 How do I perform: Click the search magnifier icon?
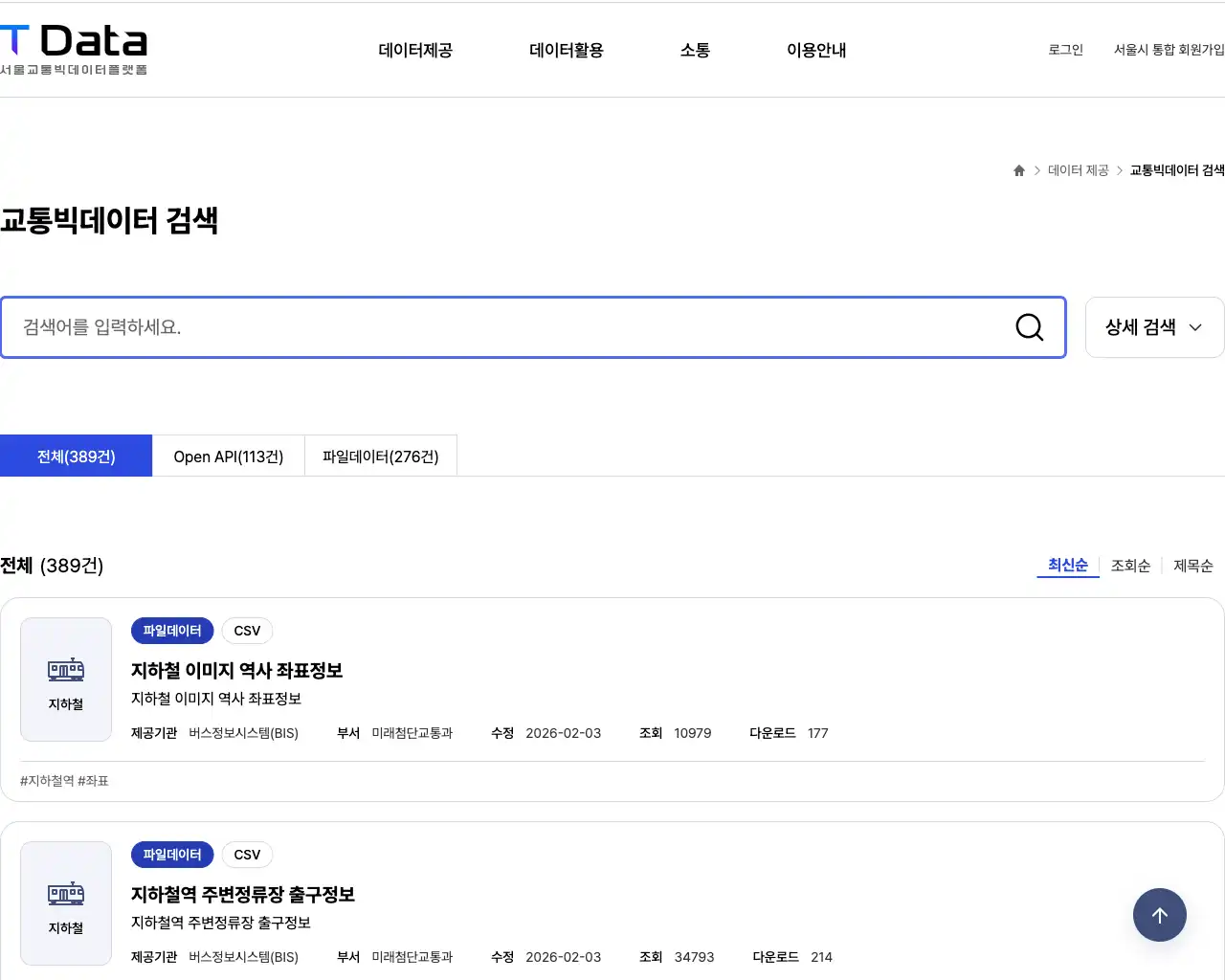pos(1029,327)
